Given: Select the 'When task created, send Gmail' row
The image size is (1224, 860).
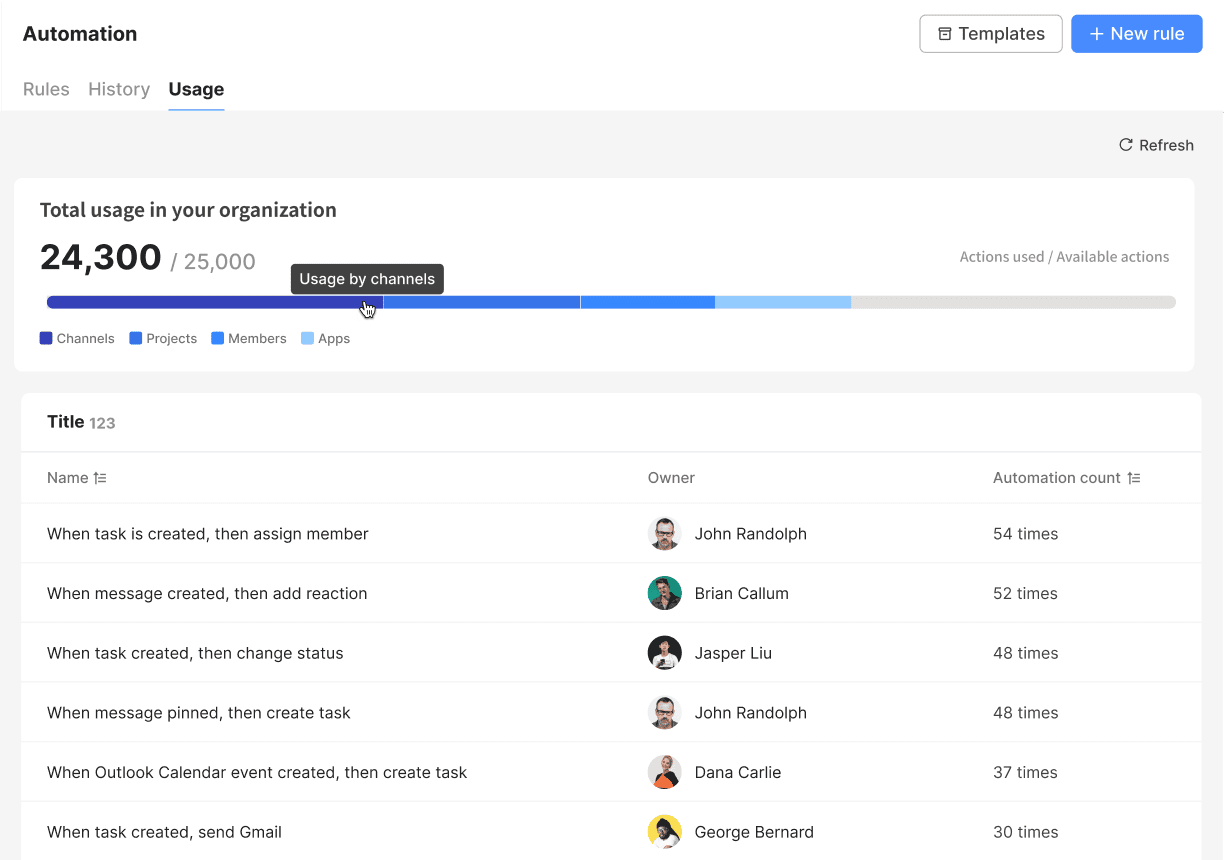Looking at the screenshot, I should click(x=164, y=832).
